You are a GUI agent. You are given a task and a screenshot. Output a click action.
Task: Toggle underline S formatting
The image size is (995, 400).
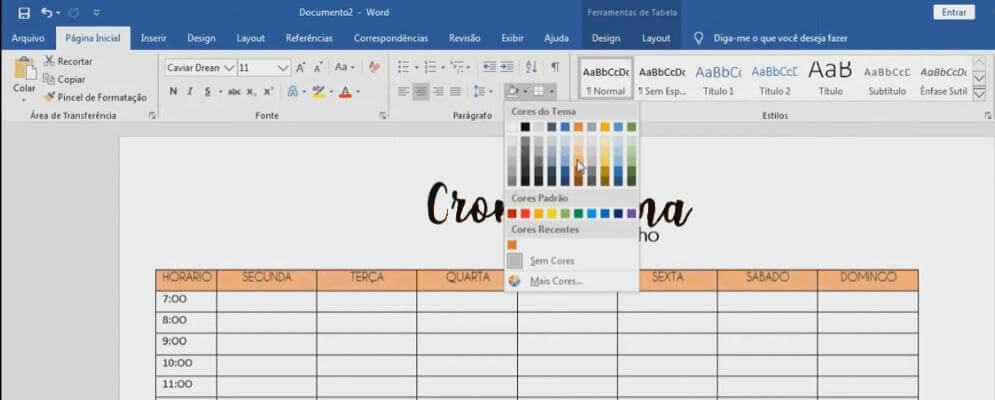click(208, 91)
